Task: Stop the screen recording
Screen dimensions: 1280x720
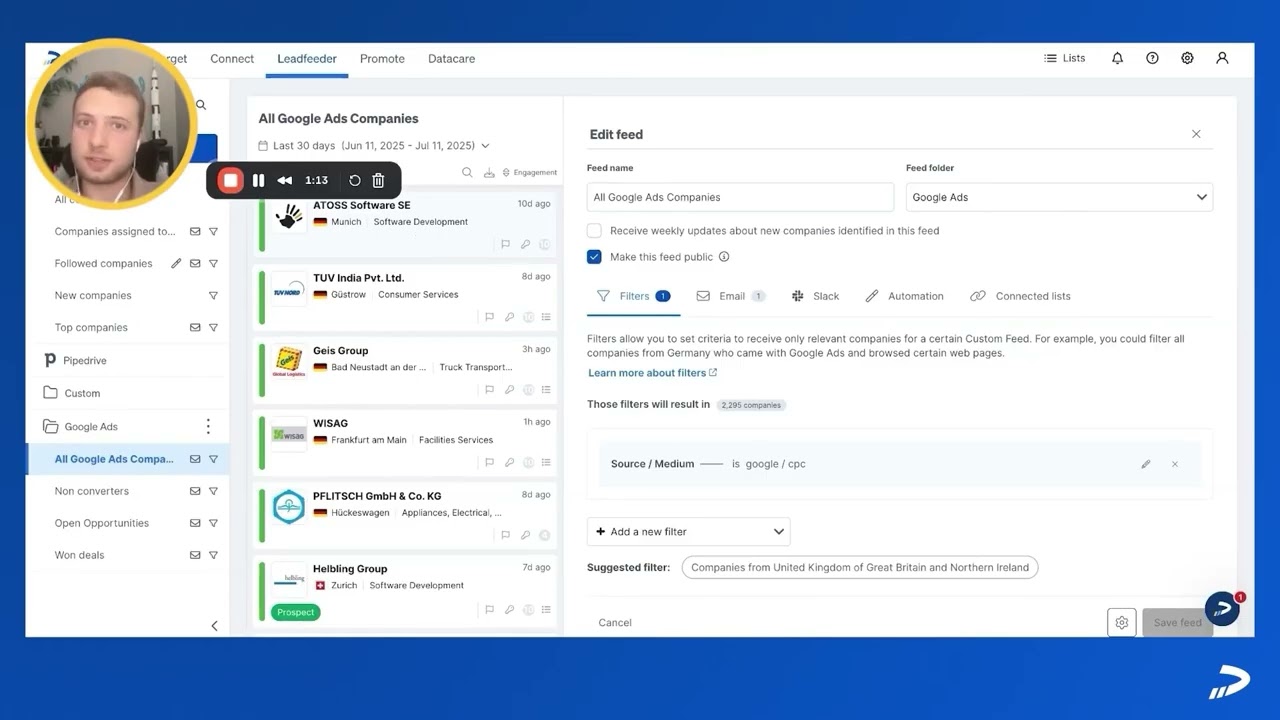Action: click(x=231, y=180)
